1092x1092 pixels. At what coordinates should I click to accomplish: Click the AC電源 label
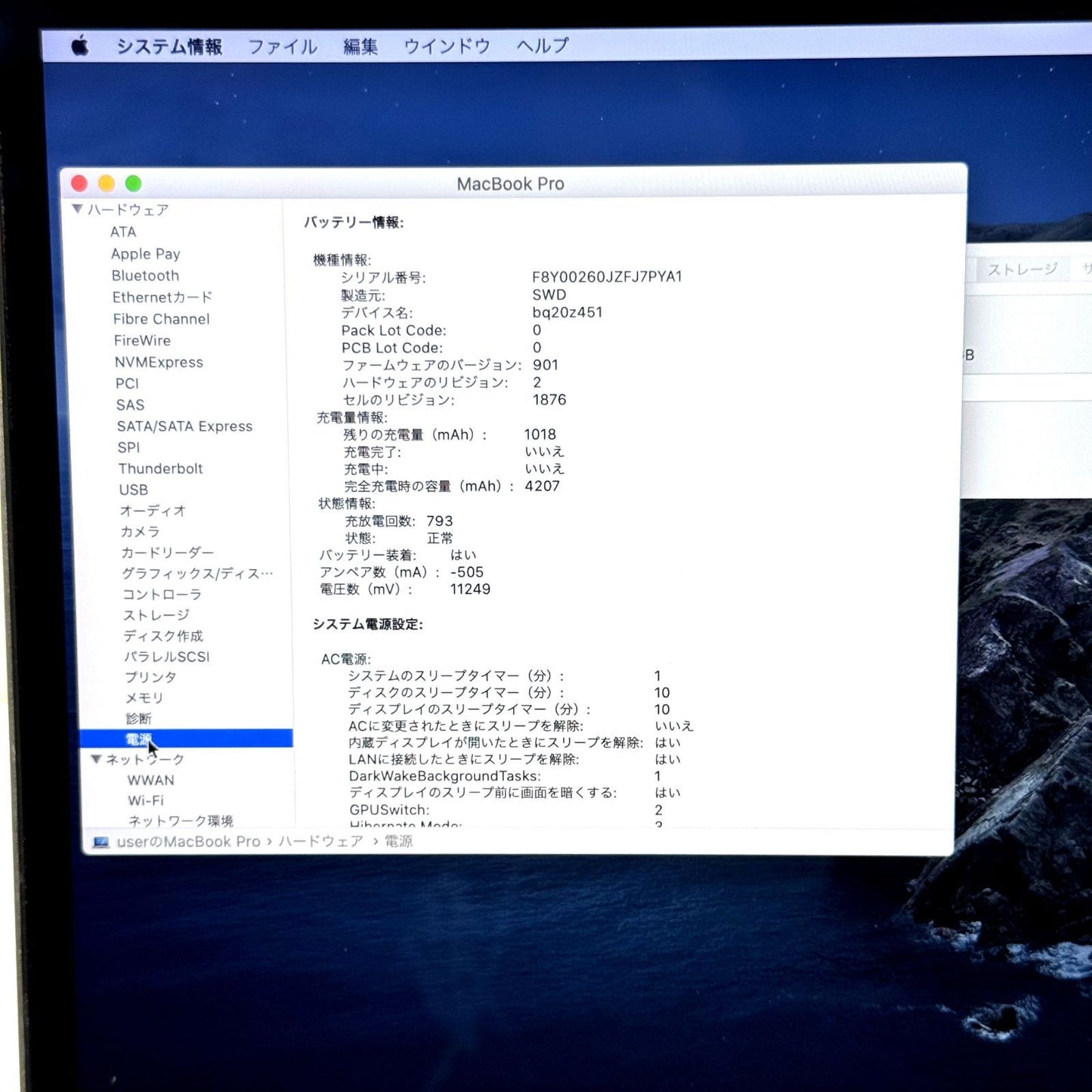[x=346, y=659]
